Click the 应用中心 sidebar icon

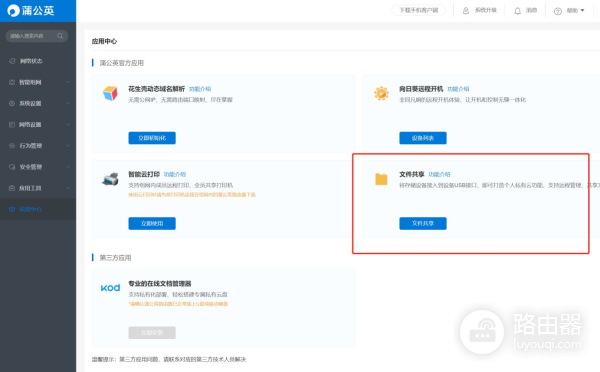12,209
